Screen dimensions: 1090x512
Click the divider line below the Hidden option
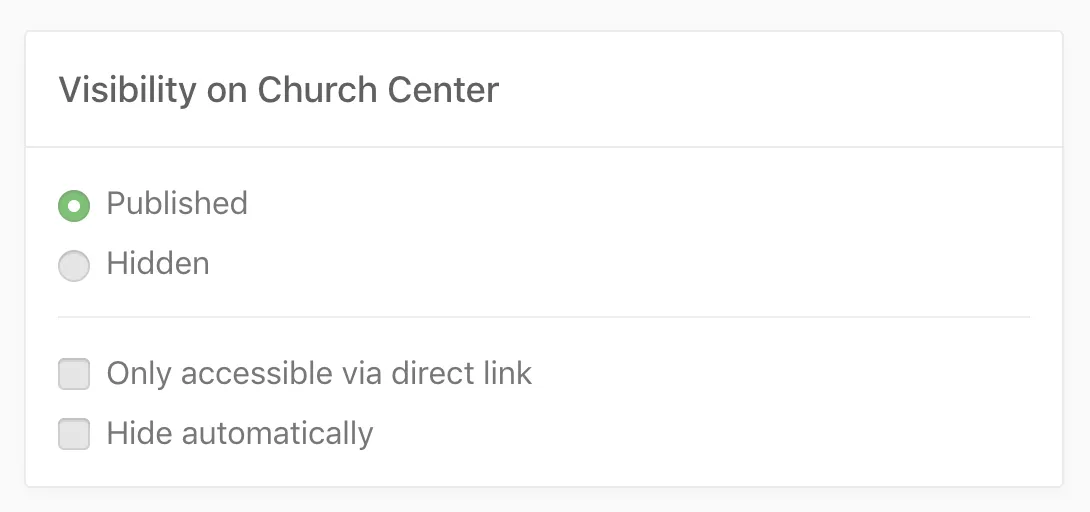tap(544, 317)
